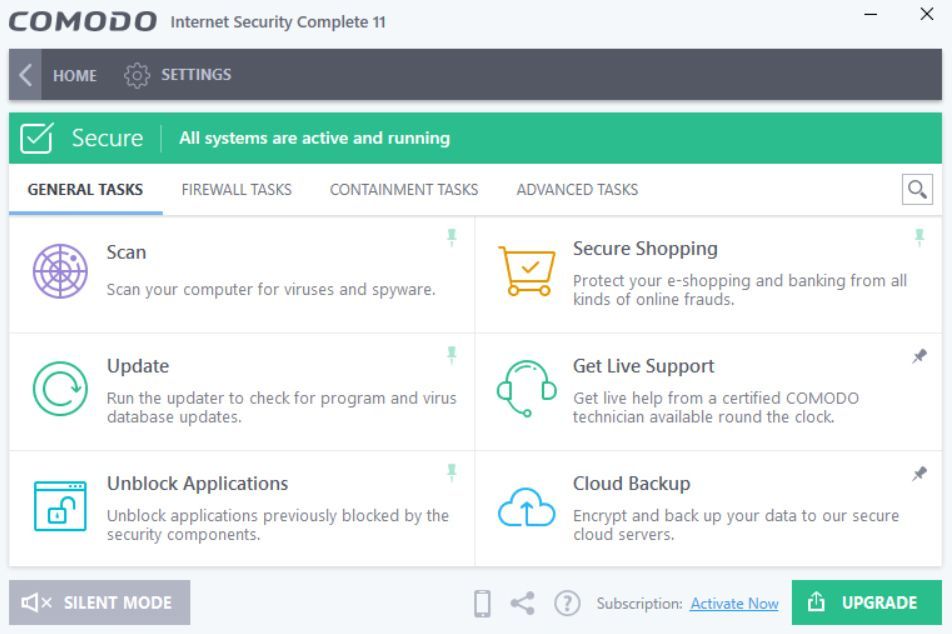
Task: Click the Get Live Support title
Action: coord(644,366)
